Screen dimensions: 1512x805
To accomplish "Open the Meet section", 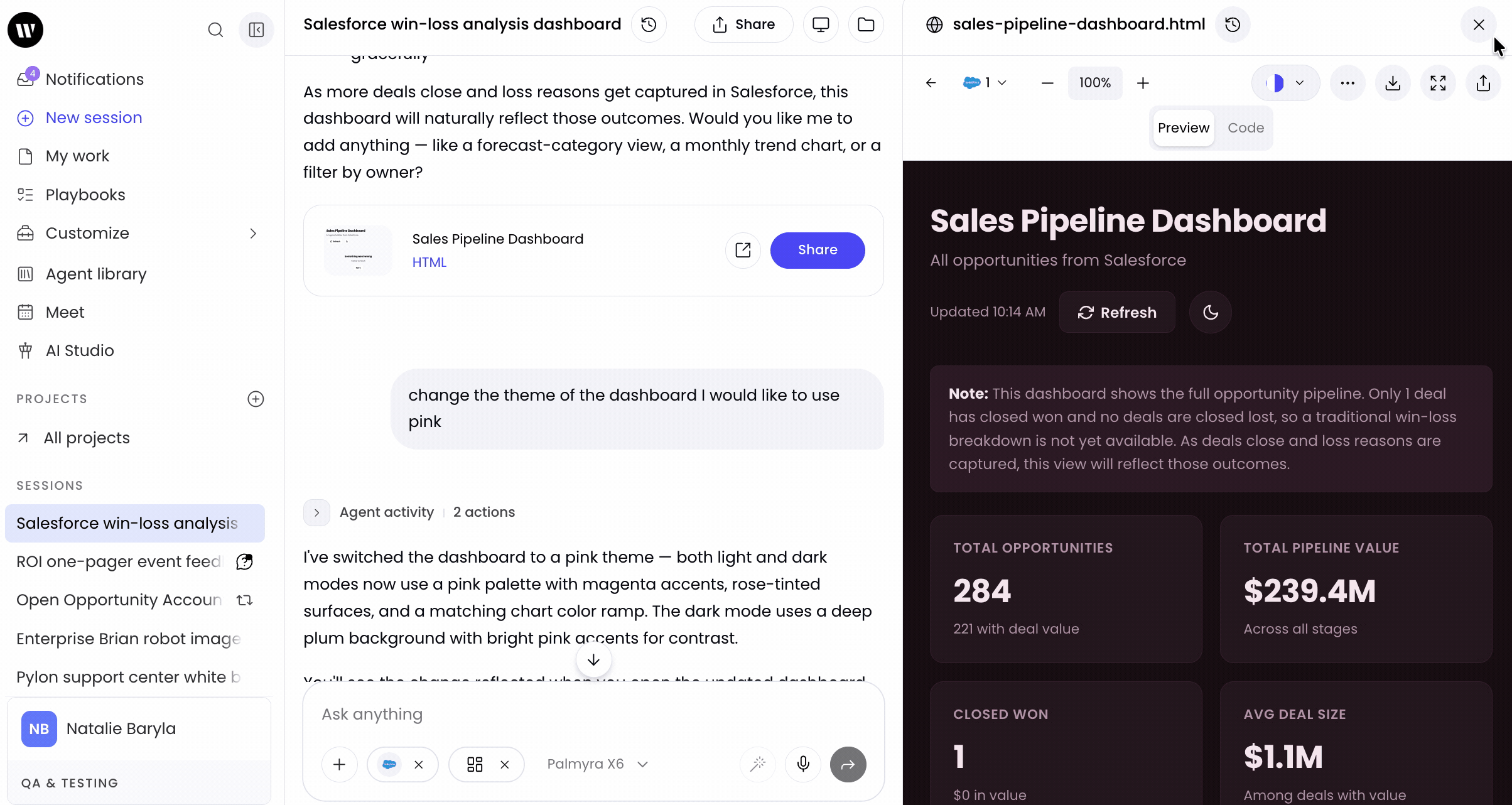I will click(65, 312).
